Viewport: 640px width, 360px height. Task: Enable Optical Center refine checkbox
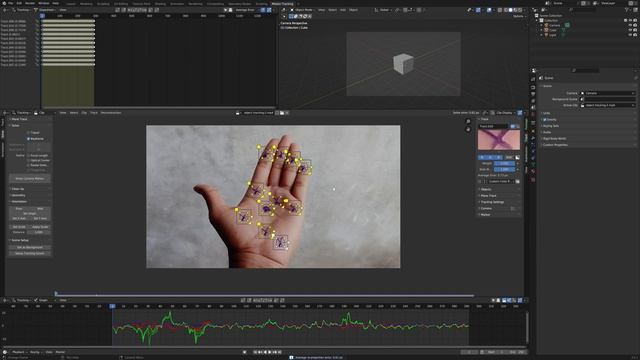pos(29,160)
